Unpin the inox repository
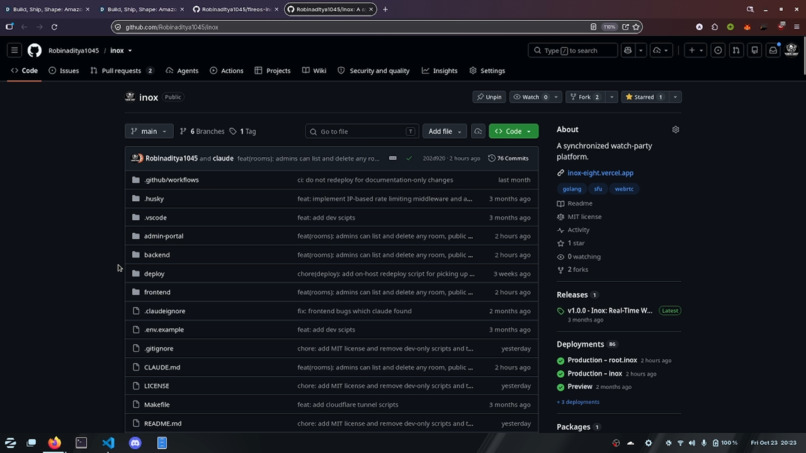This screenshot has height=453, width=806. click(489, 97)
